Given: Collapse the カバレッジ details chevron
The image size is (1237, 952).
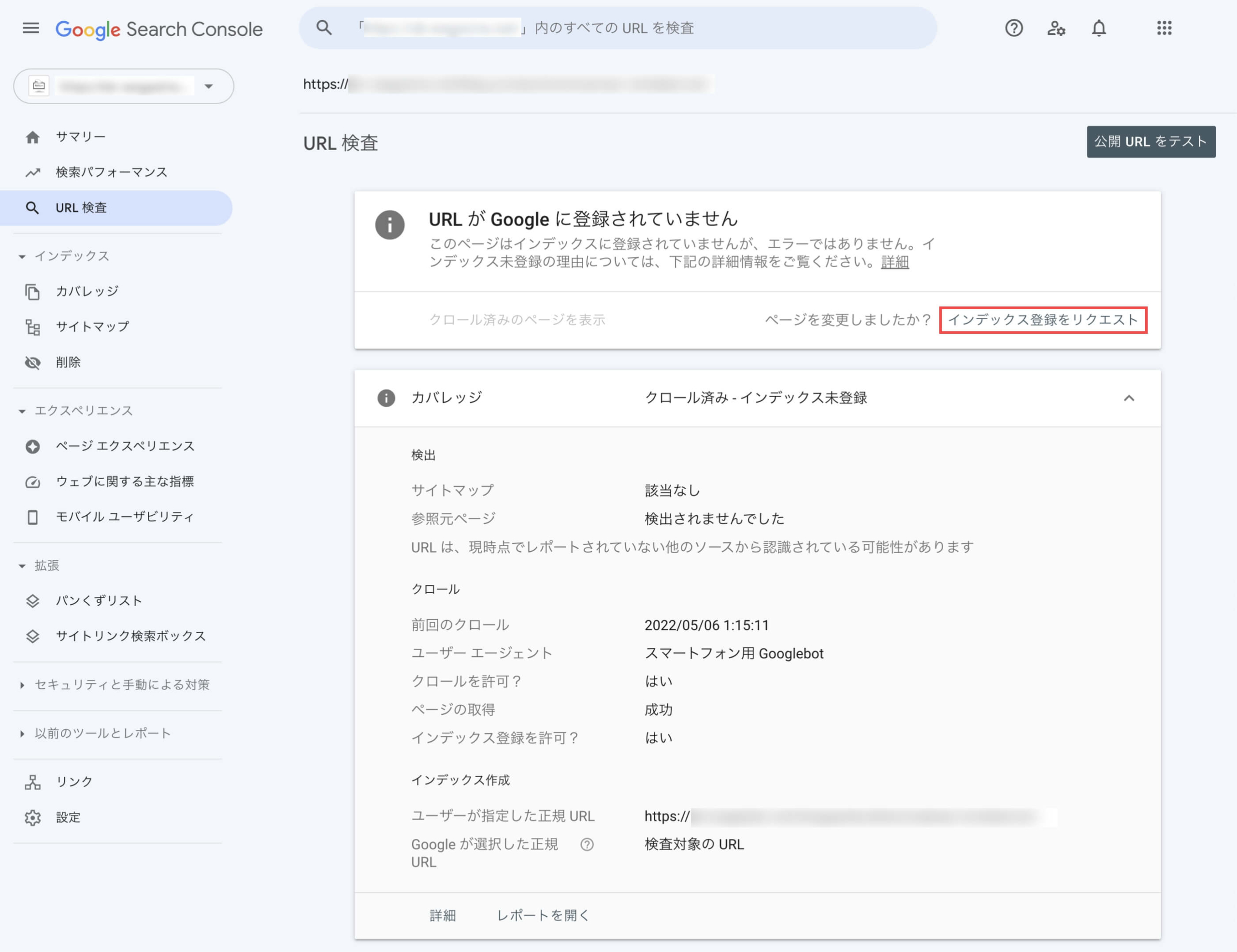Looking at the screenshot, I should (1129, 398).
